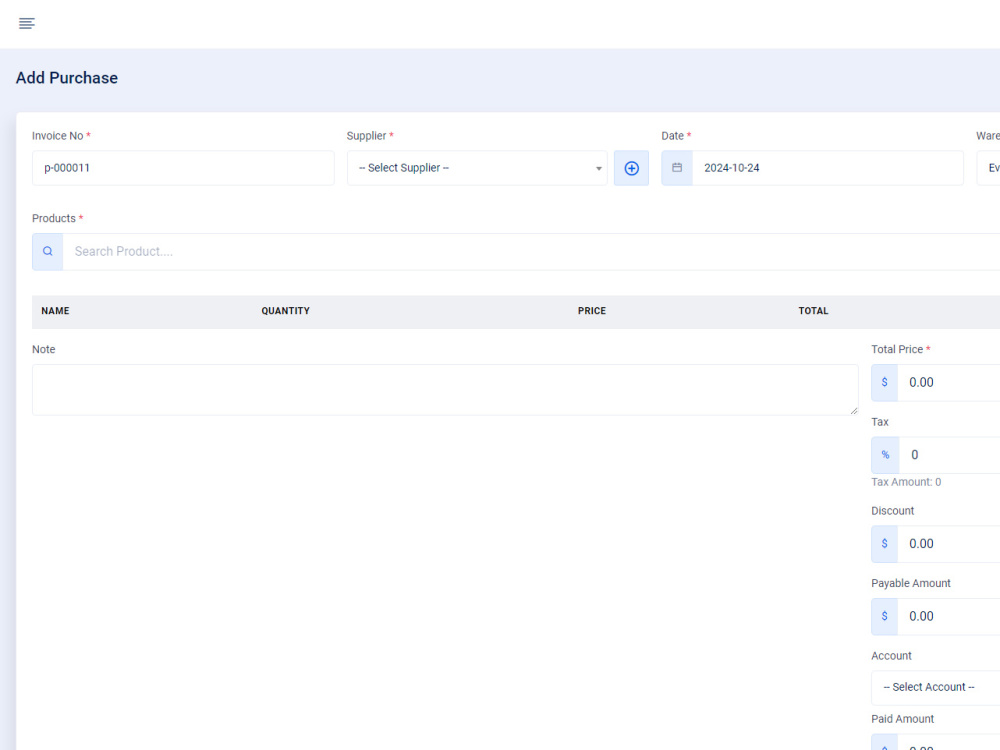Click the NAME column header
Image resolution: width=1000 pixels, height=750 pixels.
tap(55, 311)
